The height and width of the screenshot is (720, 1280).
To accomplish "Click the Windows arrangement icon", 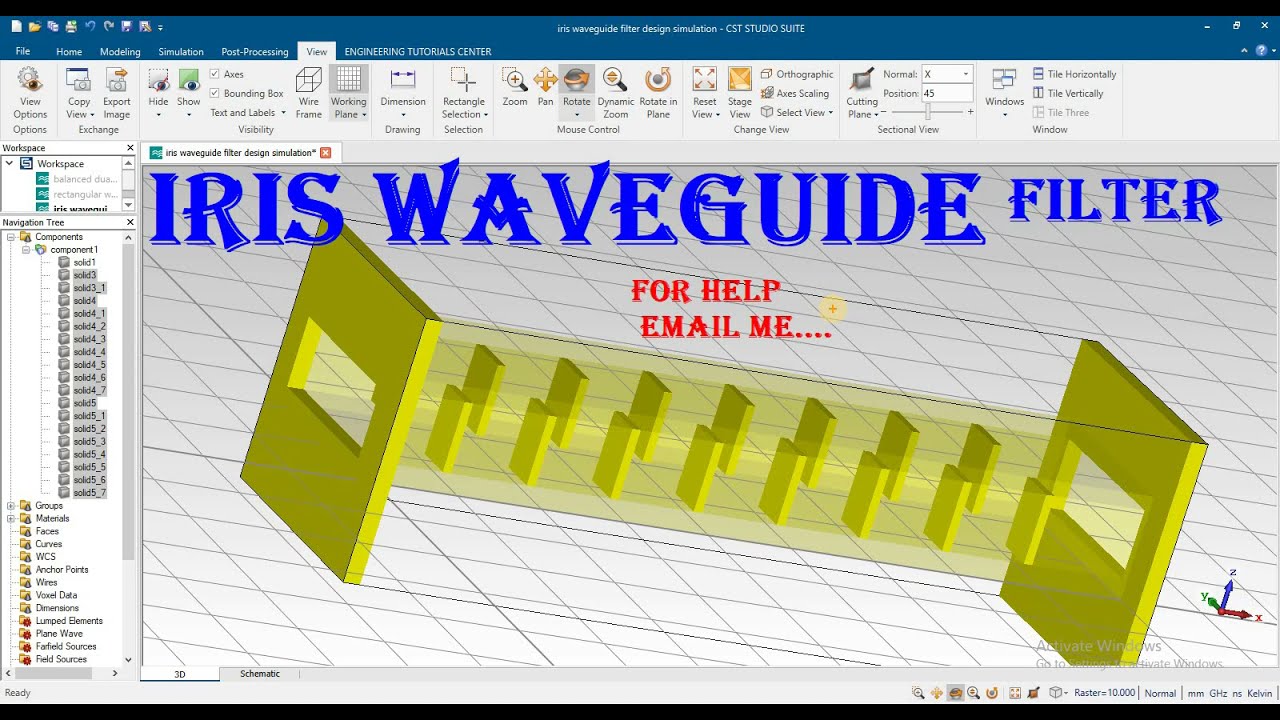I will point(1005,80).
